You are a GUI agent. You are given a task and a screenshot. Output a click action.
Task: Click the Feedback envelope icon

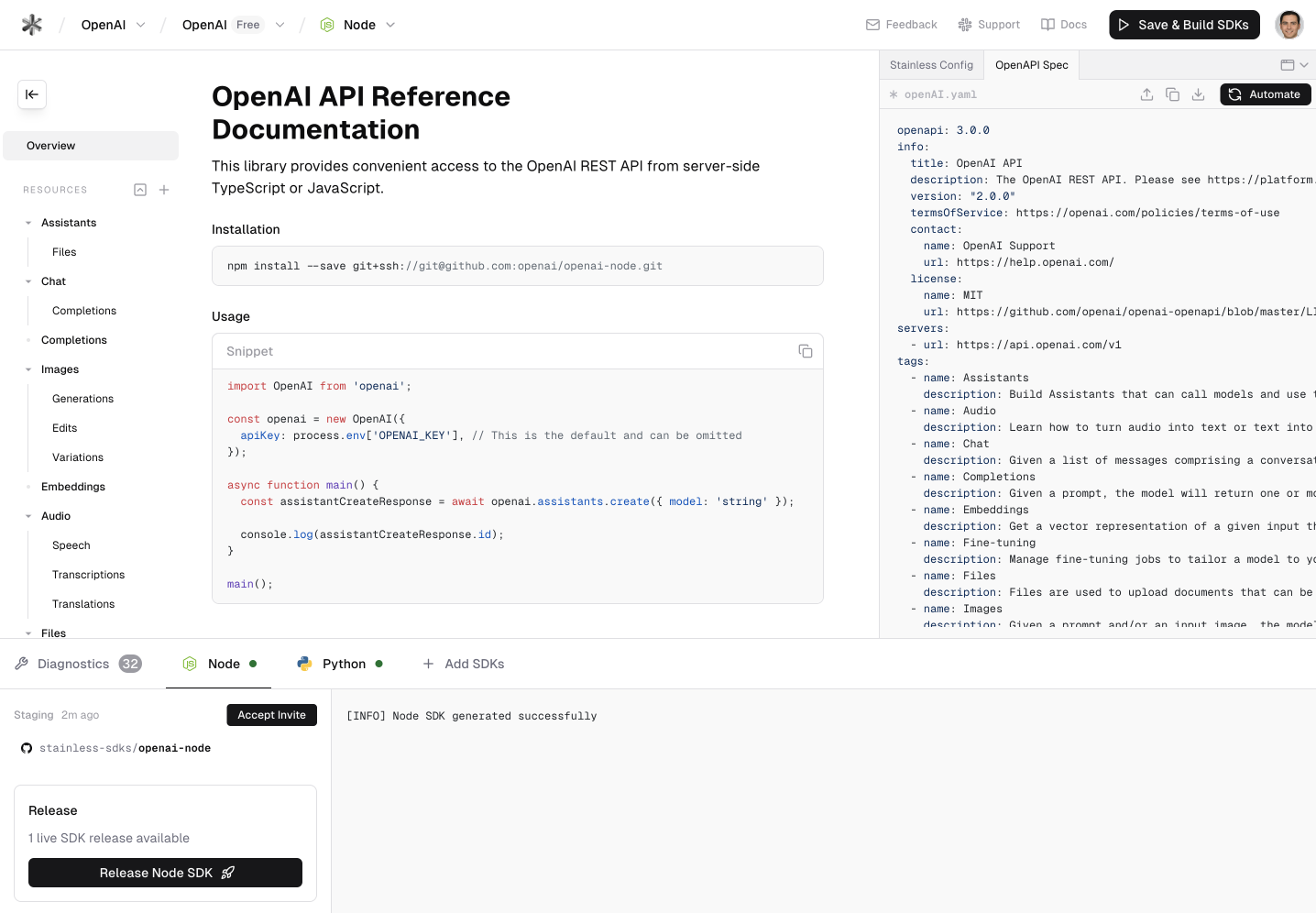(x=872, y=25)
